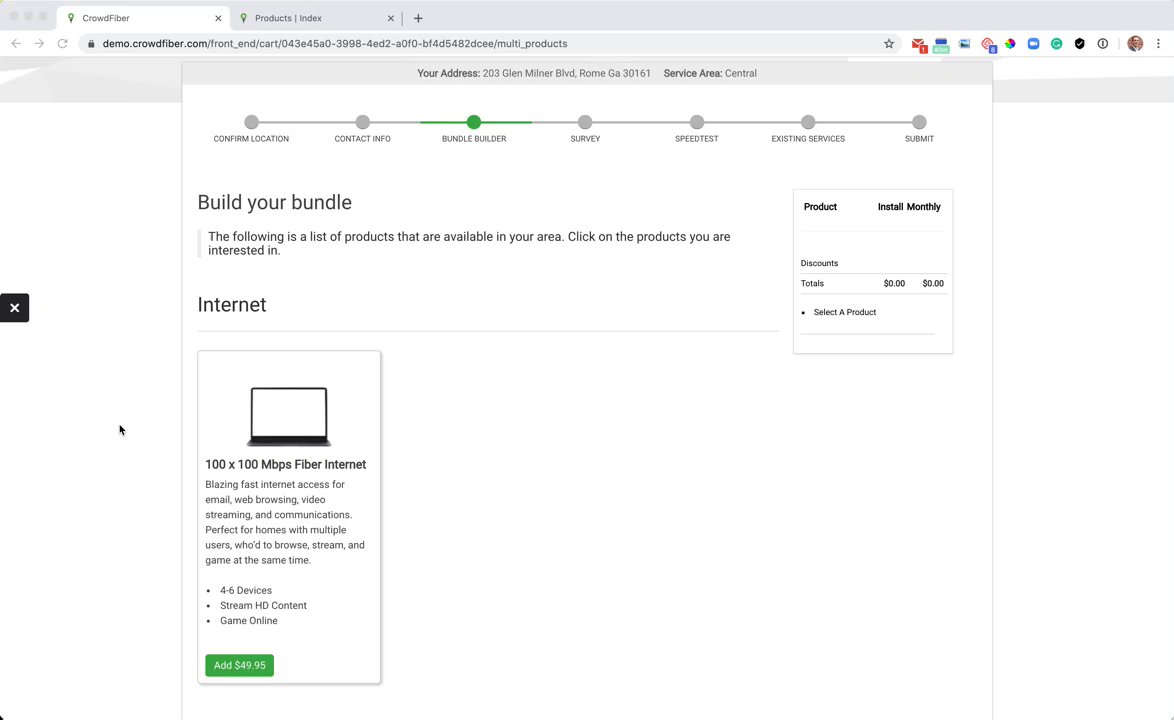Add the $49.95 fiber internet product
The height and width of the screenshot is (720, 1174).
tap(239, 665)
